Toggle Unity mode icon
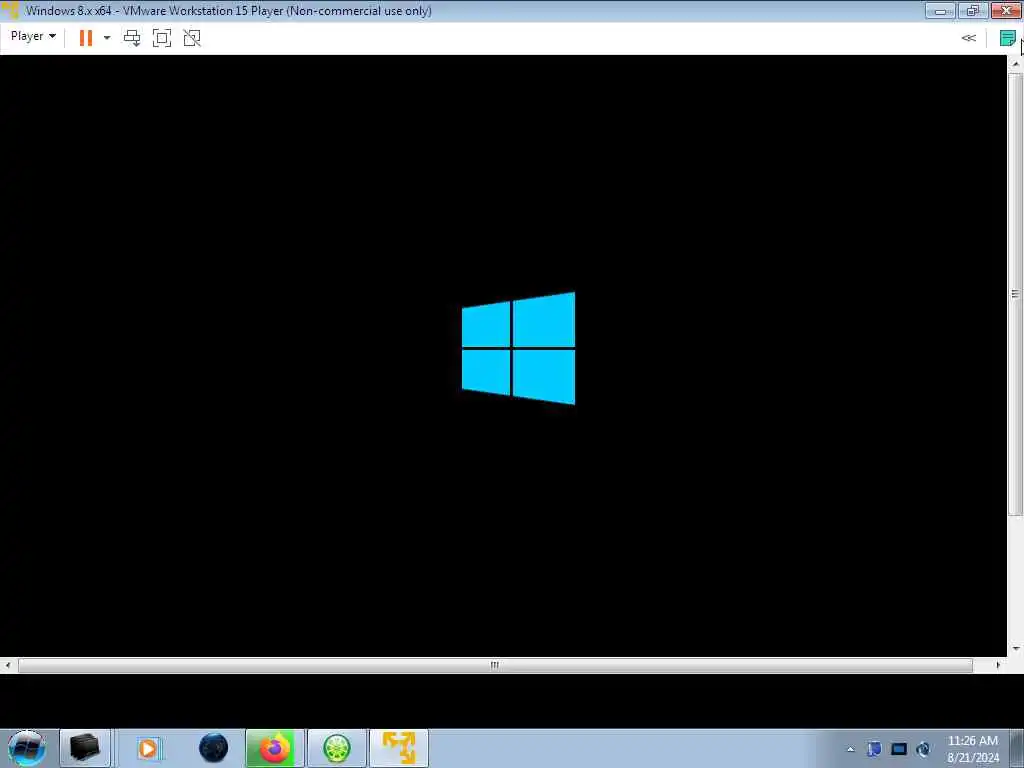 coord(192,38)
